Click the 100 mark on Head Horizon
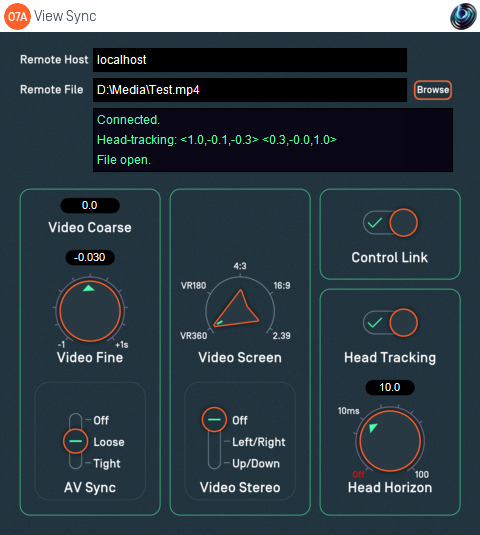480x535 pixels. coord(422,475)
